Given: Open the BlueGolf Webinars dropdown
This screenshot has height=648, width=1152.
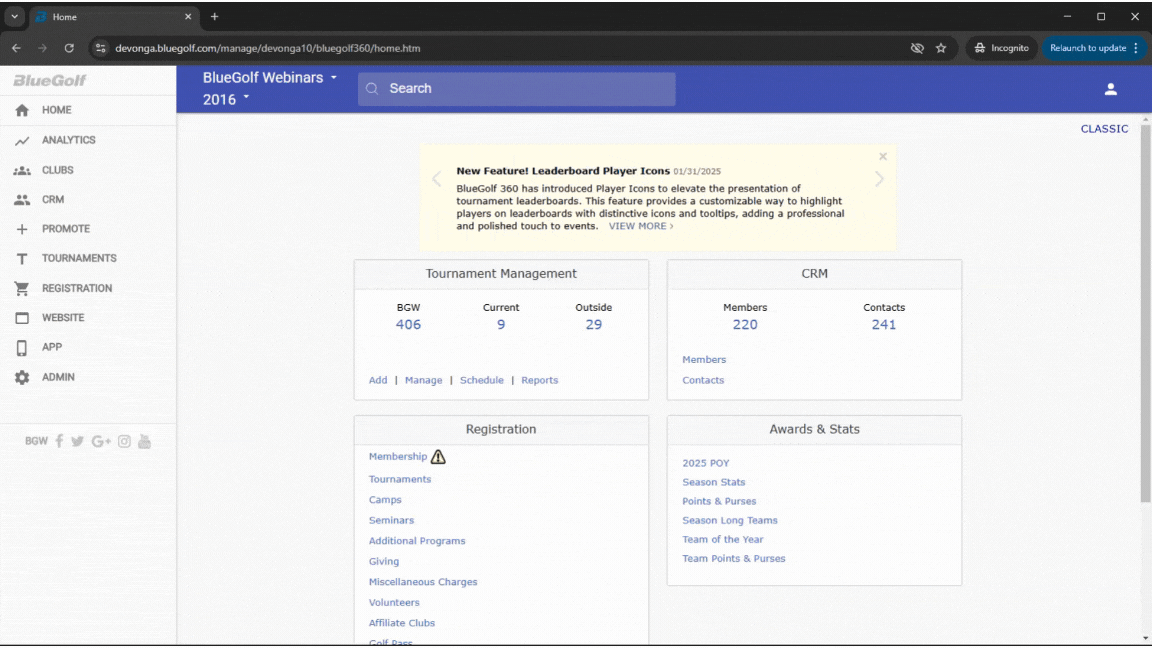Looking at the screenshot, I should [x=270, y=77].
